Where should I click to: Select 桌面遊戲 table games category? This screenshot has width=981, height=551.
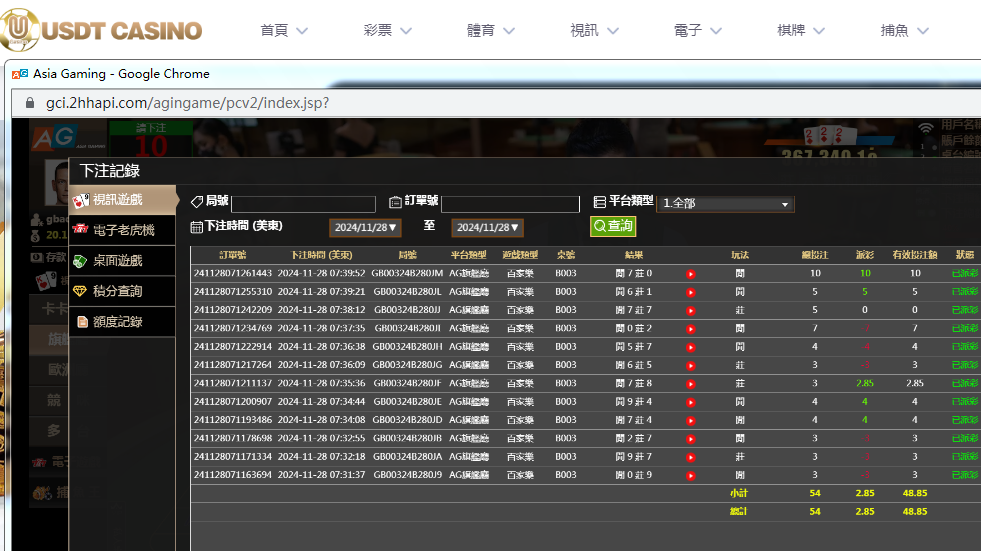point(117,261)
